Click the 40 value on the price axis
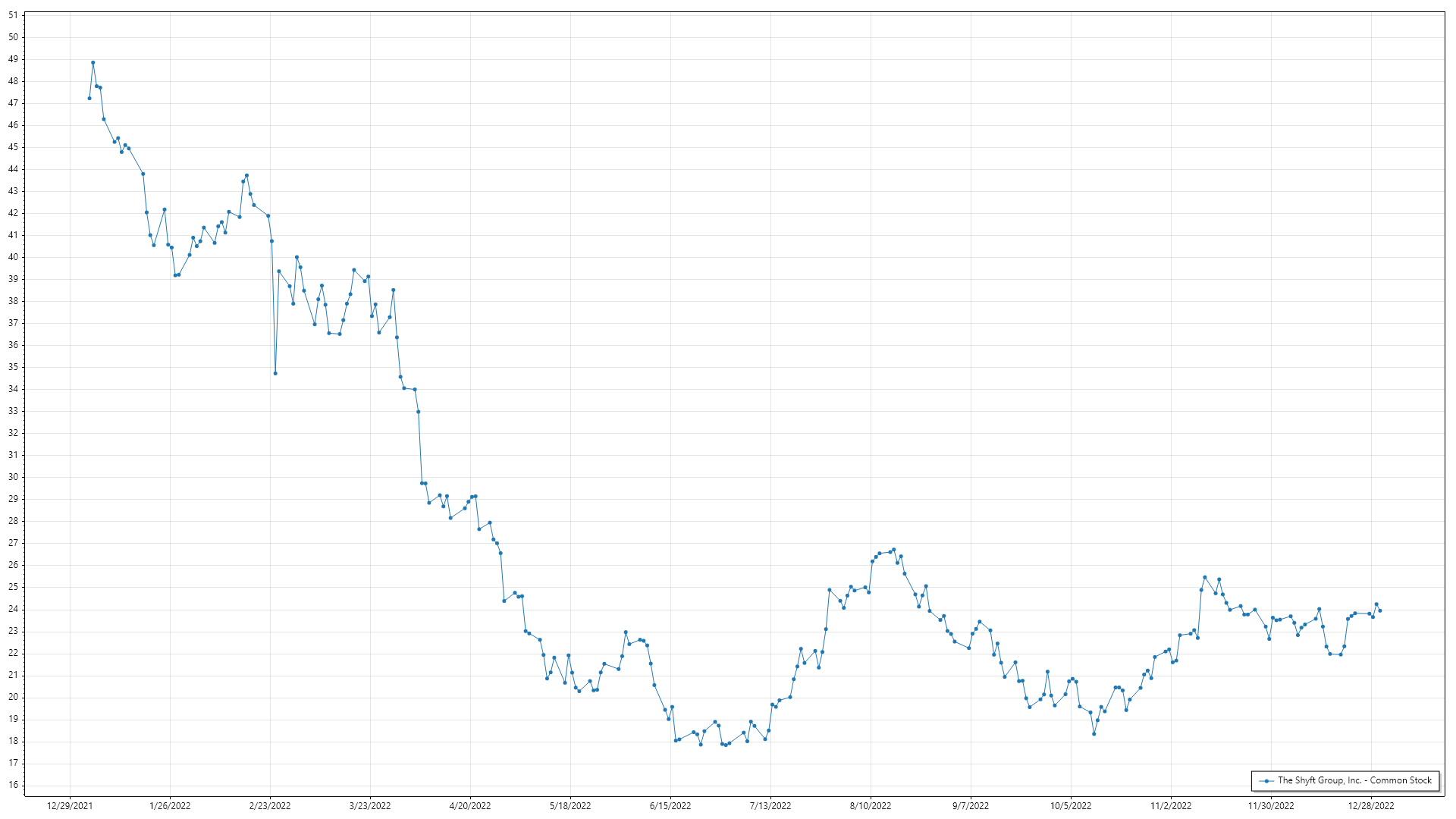The width and height of the screenshot is (1456, 819). point(13,257)
